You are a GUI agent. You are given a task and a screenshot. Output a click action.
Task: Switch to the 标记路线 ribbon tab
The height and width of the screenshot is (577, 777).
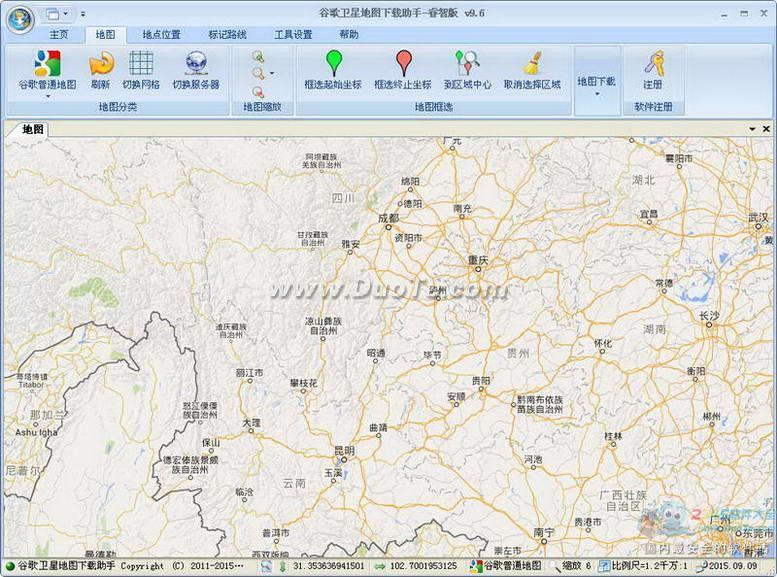(x=227, y=35)
